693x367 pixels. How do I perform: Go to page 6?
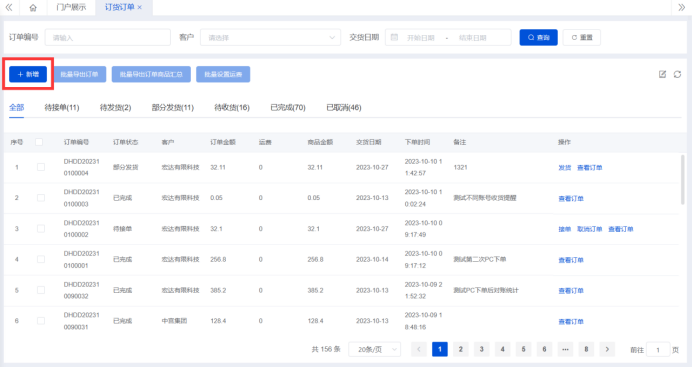coord(544,349)
